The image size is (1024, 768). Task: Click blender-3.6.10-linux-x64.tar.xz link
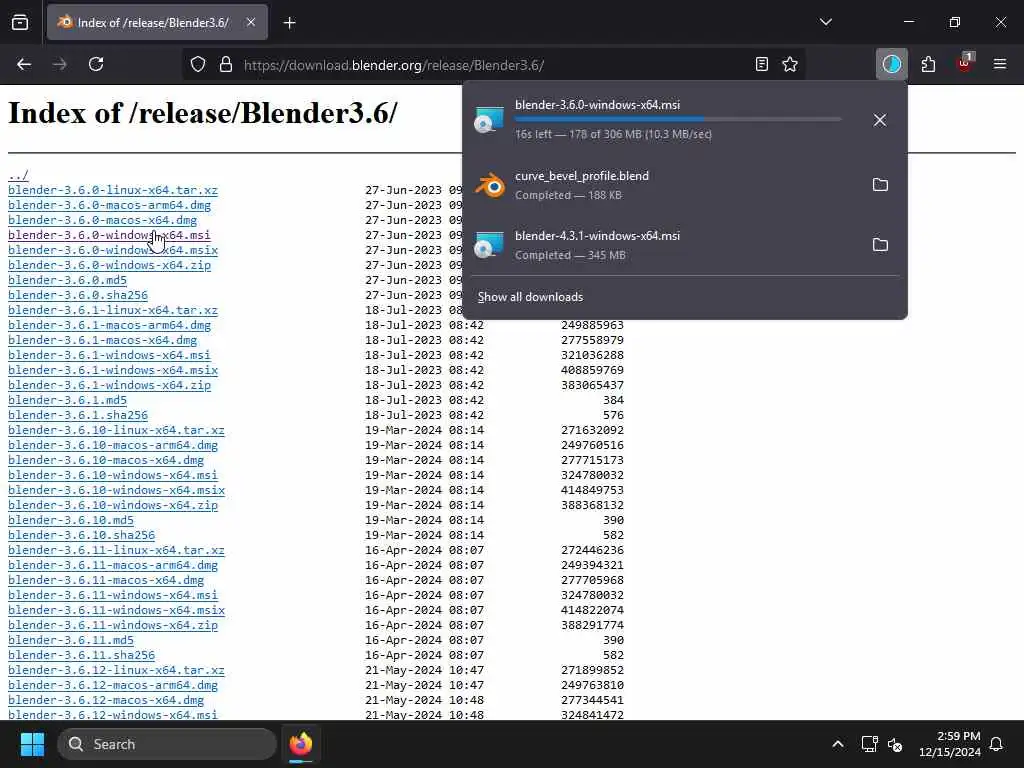point(116,430)
